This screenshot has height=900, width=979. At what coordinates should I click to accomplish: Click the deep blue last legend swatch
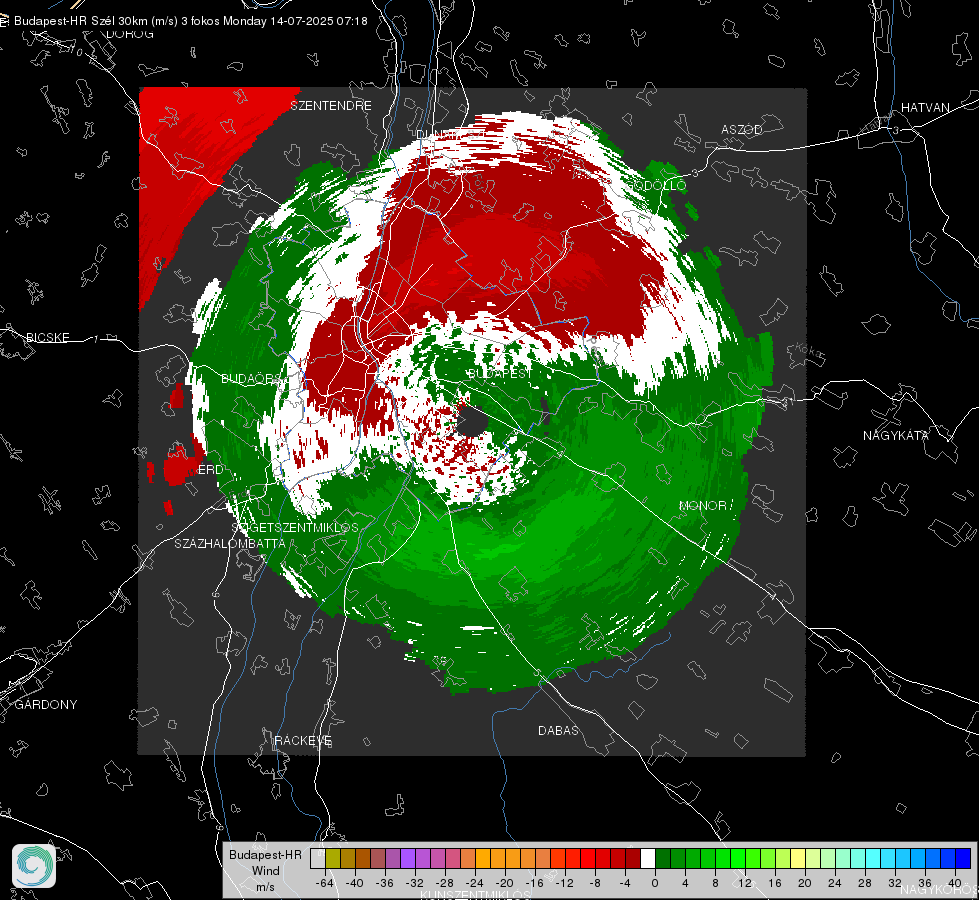click(963, 858)
